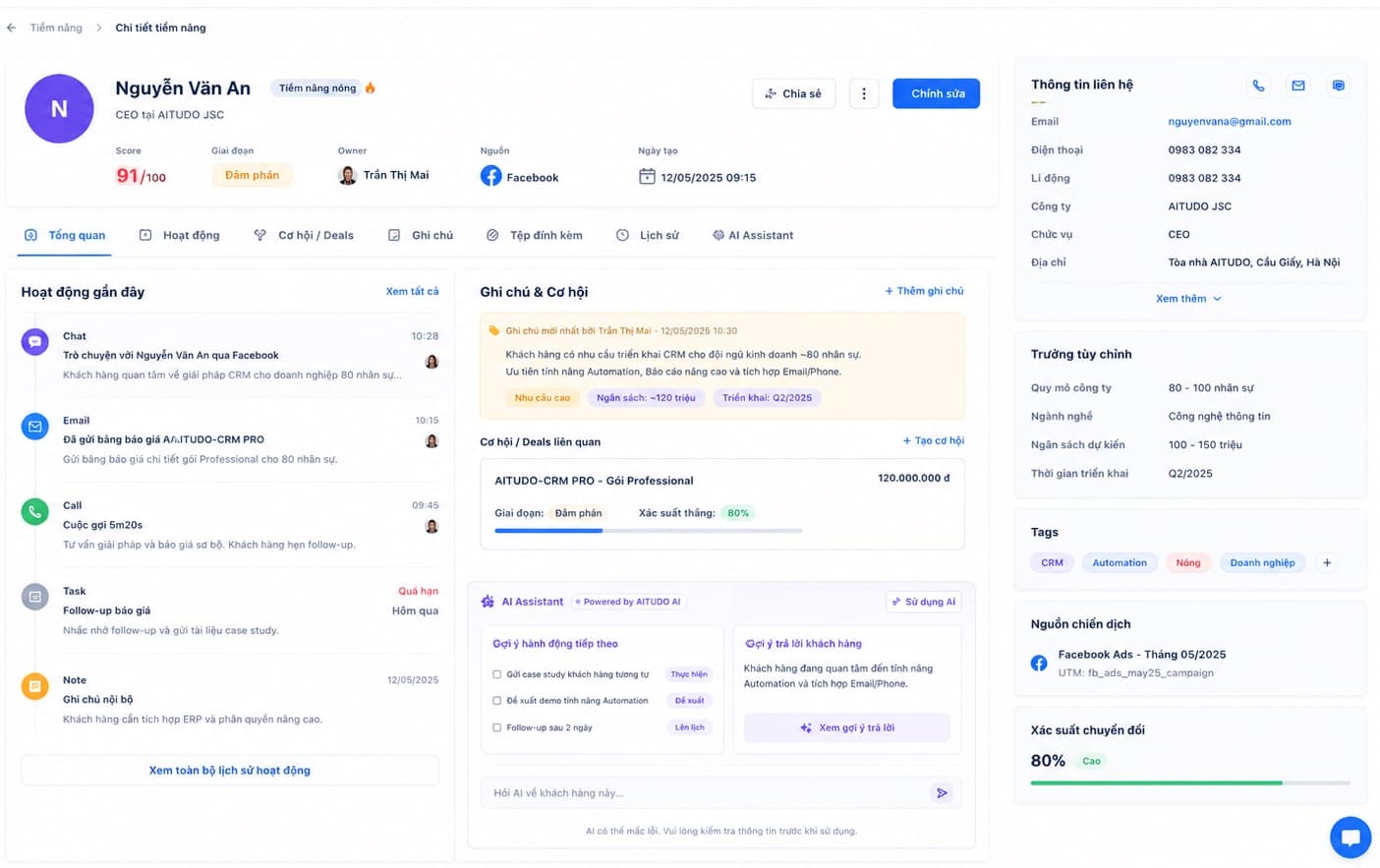Screen dimensions: 1380x868
Task: Click the tag icon in latest note
Action: [x=493, y=331]
